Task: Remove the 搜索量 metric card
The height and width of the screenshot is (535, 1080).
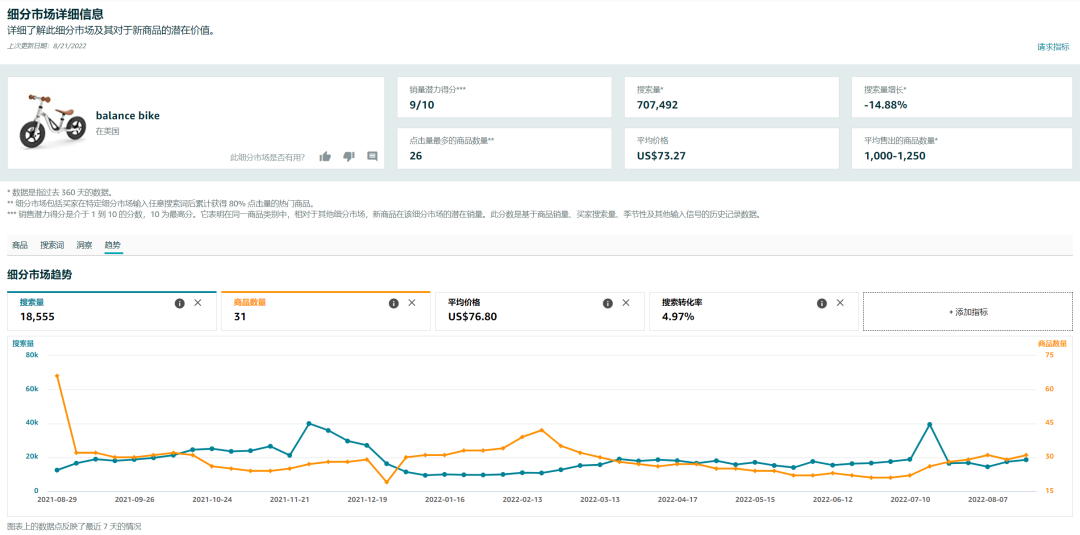Action: [x=198, y=303]
